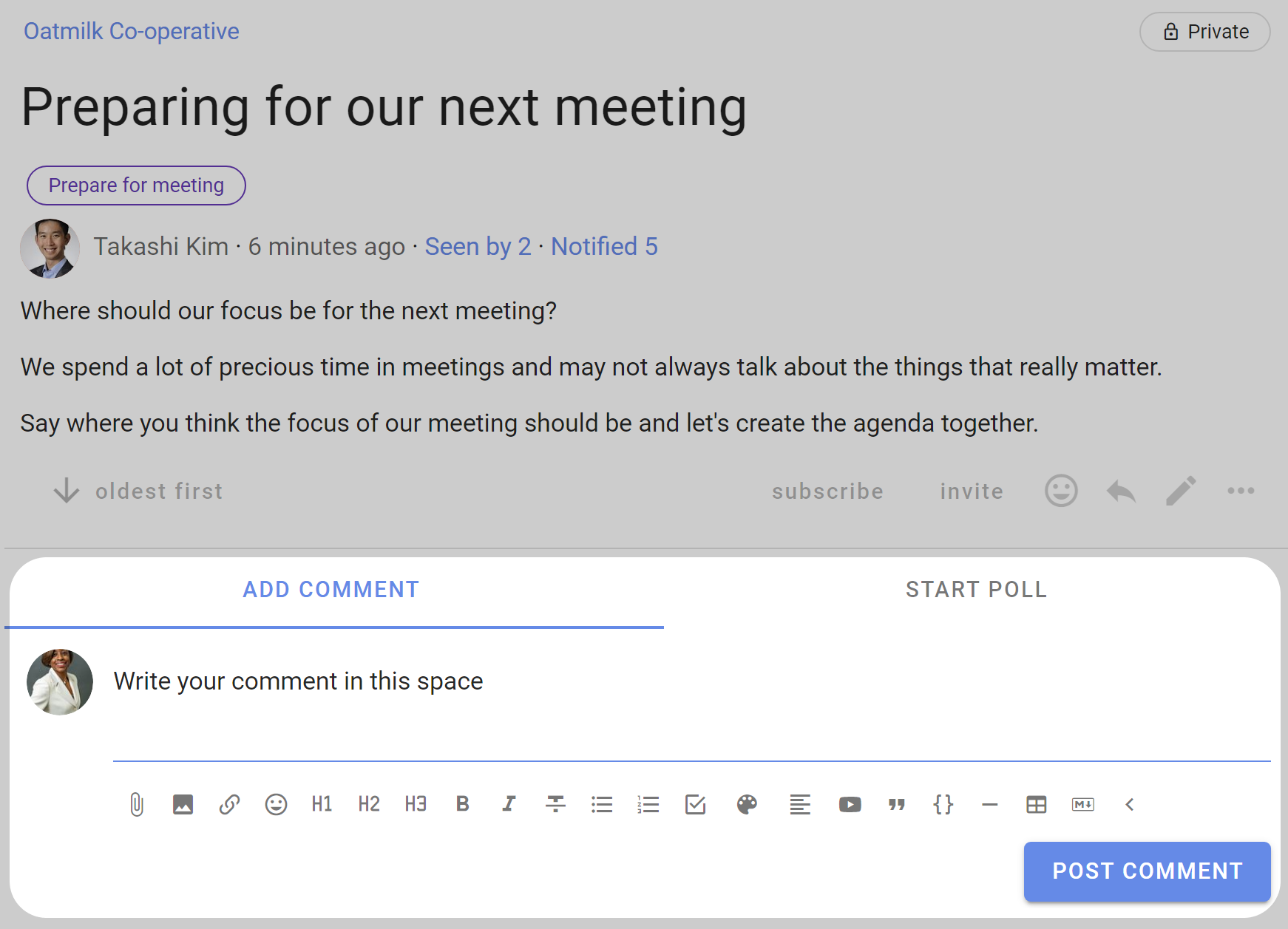This screenshot has height=929, width=1288.
Task: Toggle italic text formatting
Action: pos(509,804)
